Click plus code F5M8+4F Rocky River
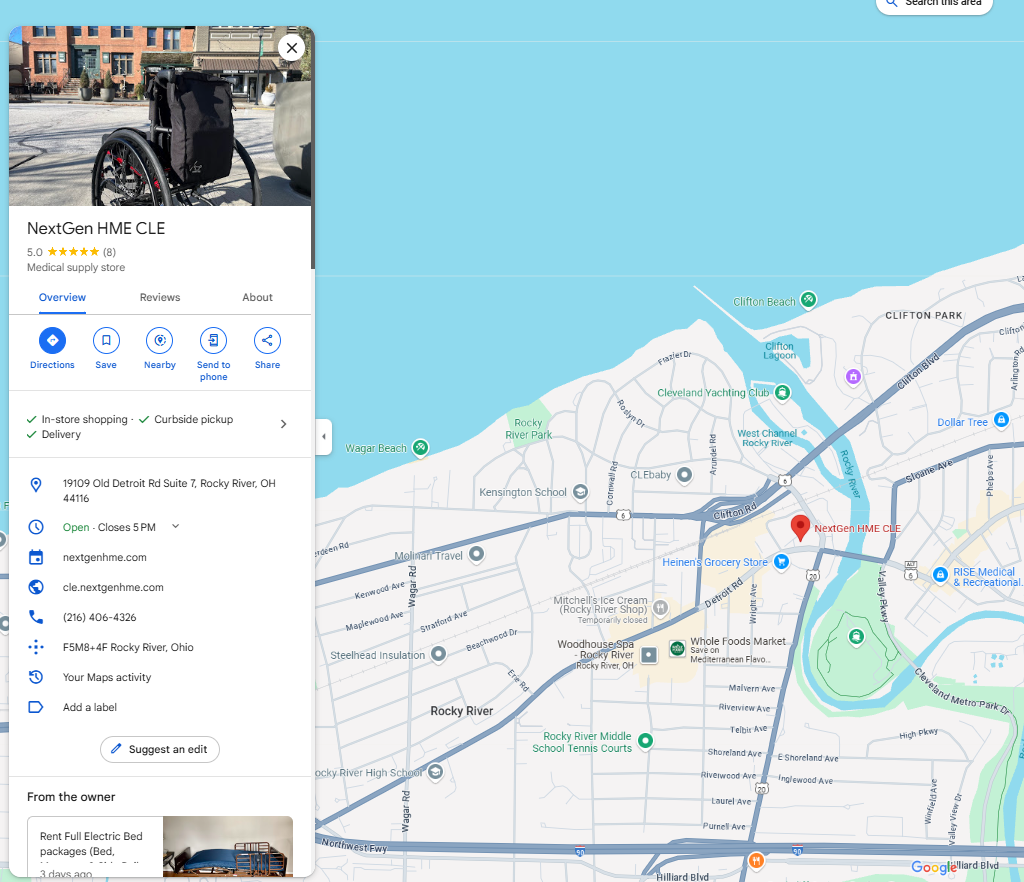 pyautogui.click(x=128, y=648)
